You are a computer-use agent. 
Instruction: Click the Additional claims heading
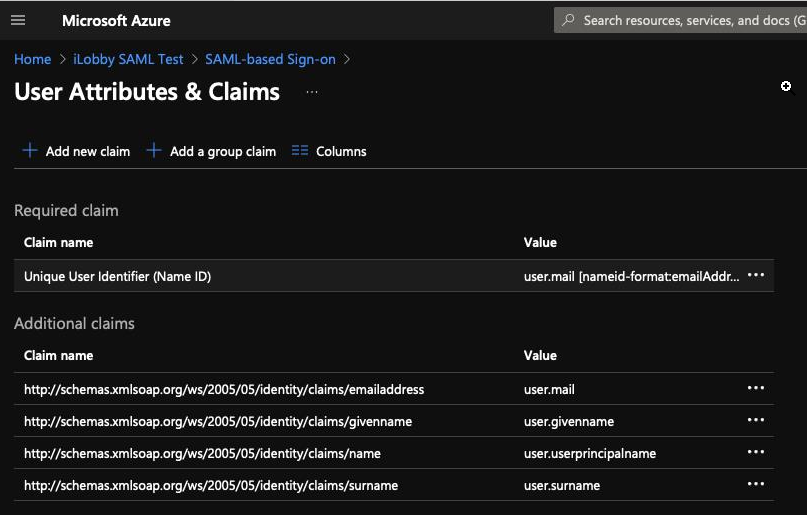click(x=74, y=323)
